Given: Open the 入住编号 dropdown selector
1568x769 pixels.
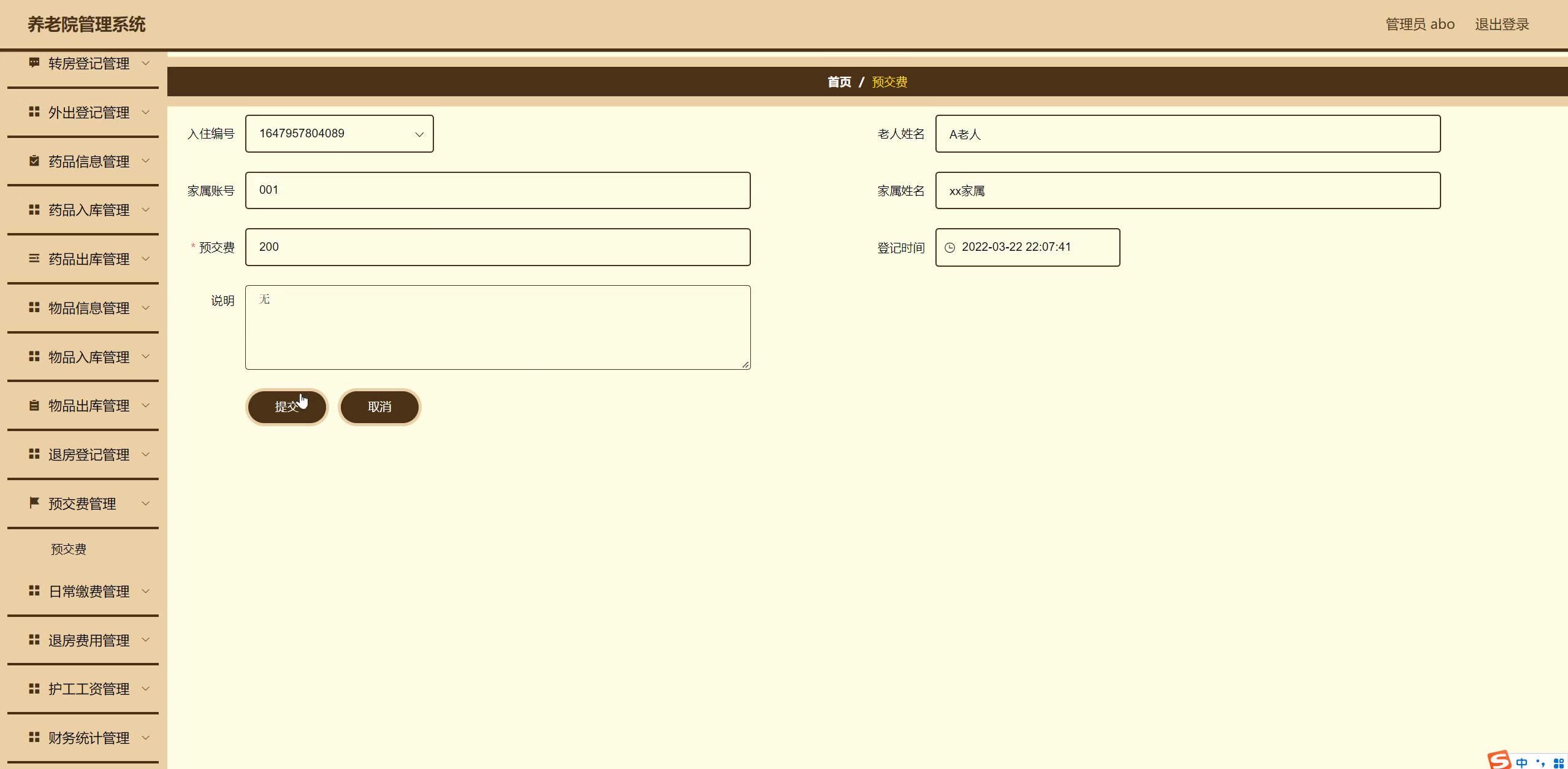Looking at the screenshot, I should pyautogui.click(x=339, y=134).
